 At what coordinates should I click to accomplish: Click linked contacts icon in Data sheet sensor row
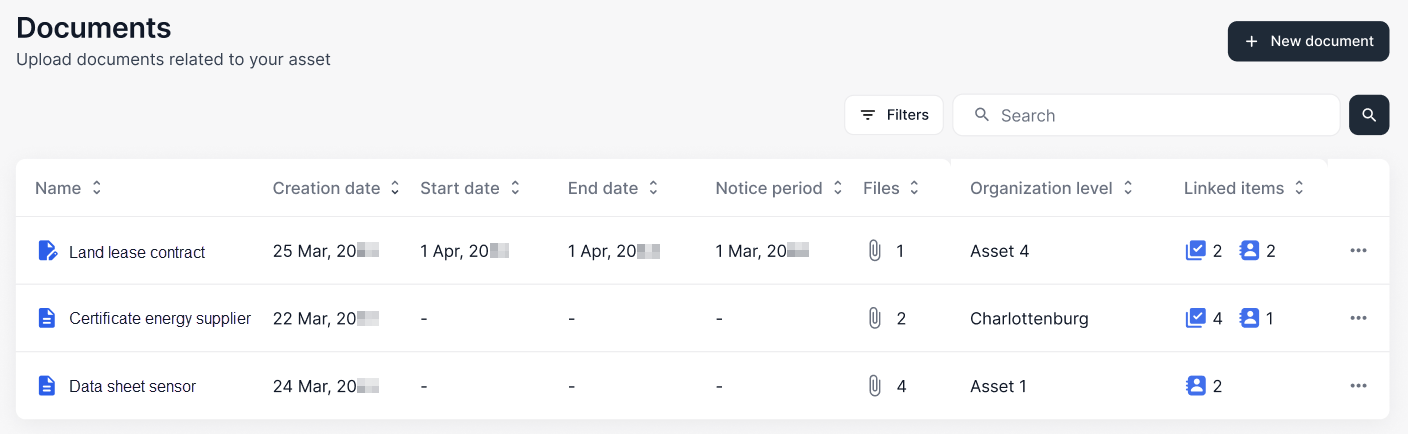coord(1195,386)
